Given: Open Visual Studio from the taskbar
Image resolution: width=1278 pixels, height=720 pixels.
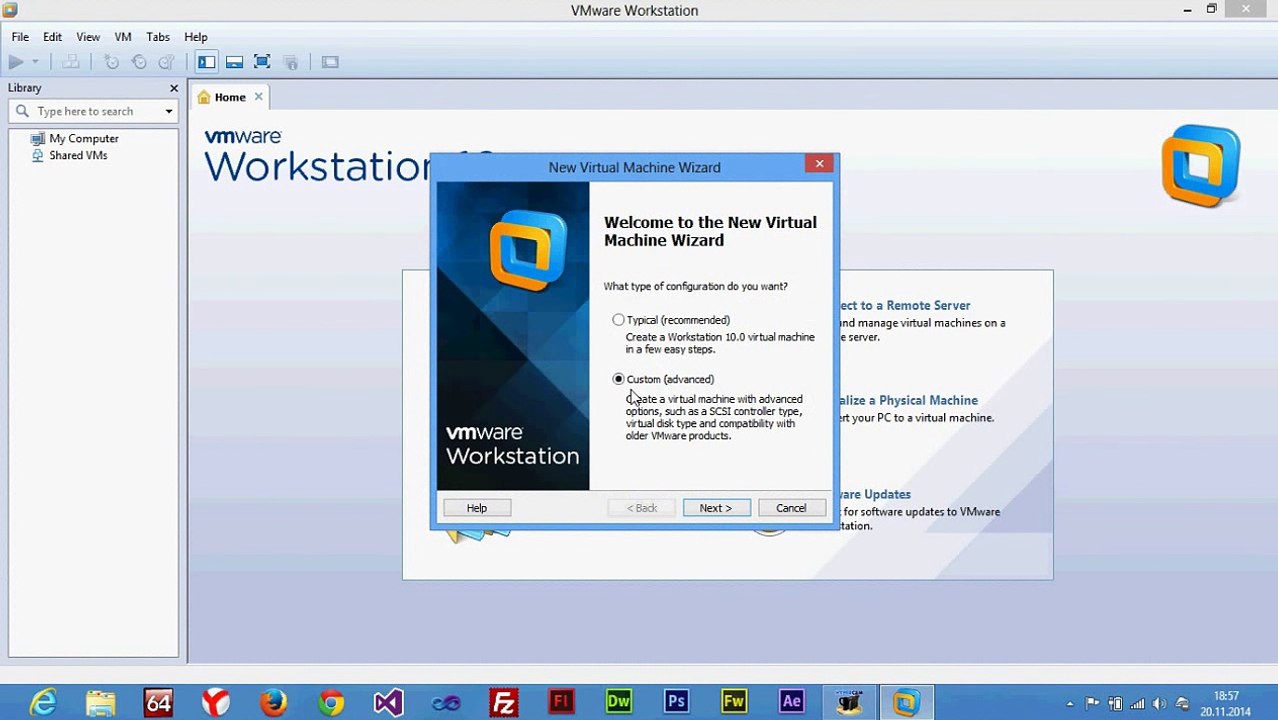Looking at the screenshot, I should (x=388, y=703).
